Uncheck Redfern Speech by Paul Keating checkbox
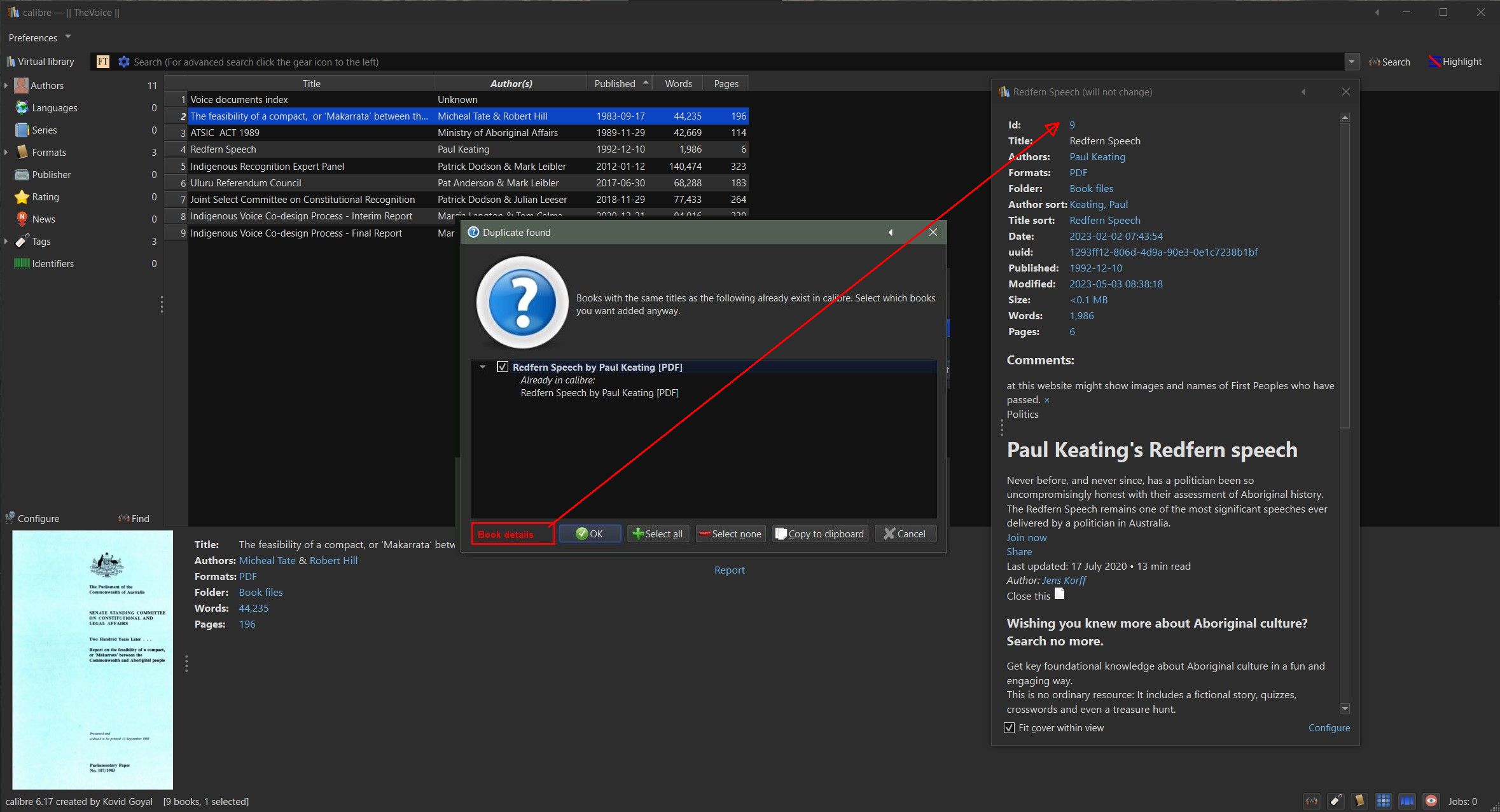This screenshot has height=812, width=1500. pyautogui.click(x=503, y=367)
